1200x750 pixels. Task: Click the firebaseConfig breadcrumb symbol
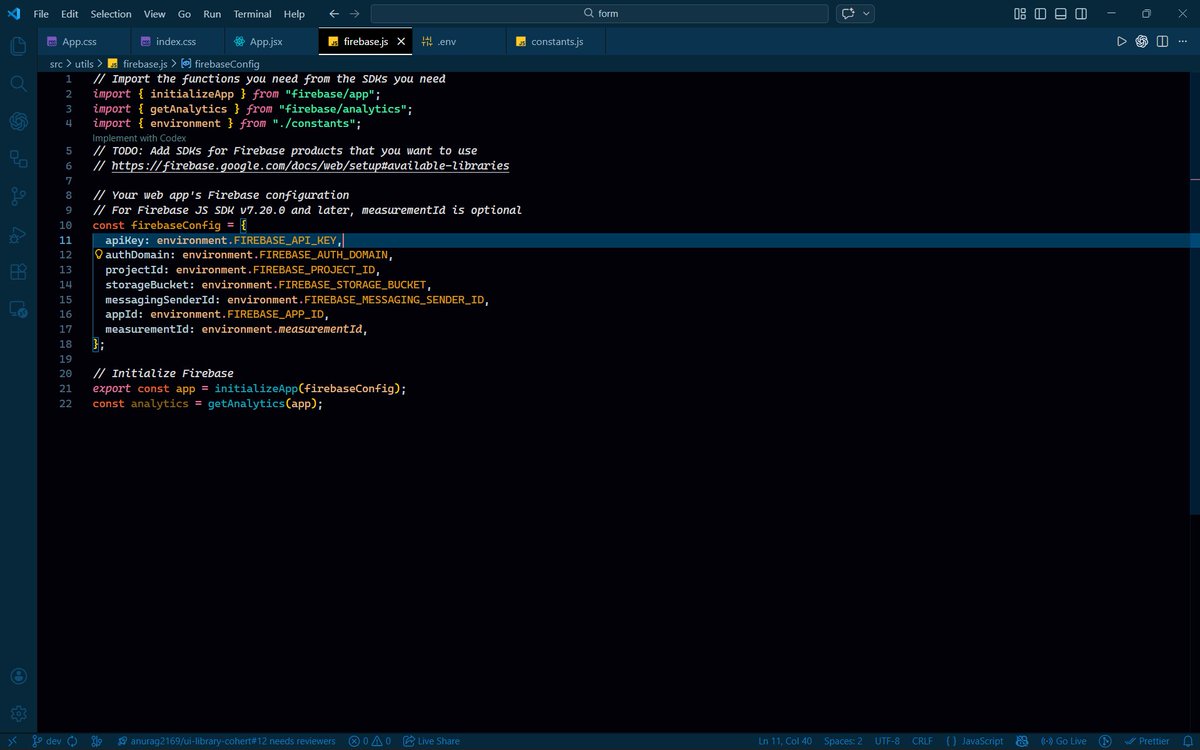220,64
